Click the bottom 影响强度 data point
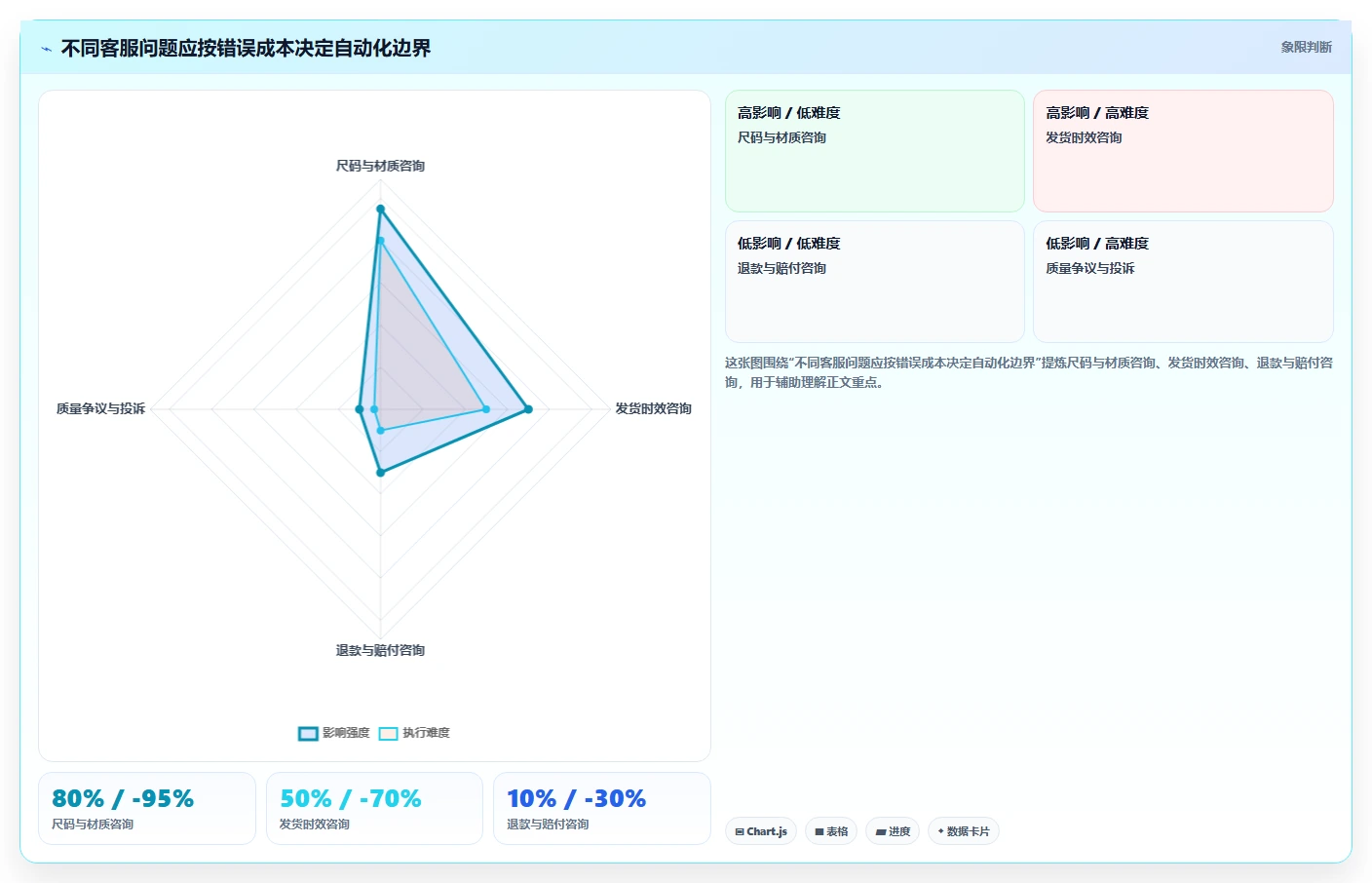1372x883 pixels. [380, 473]
